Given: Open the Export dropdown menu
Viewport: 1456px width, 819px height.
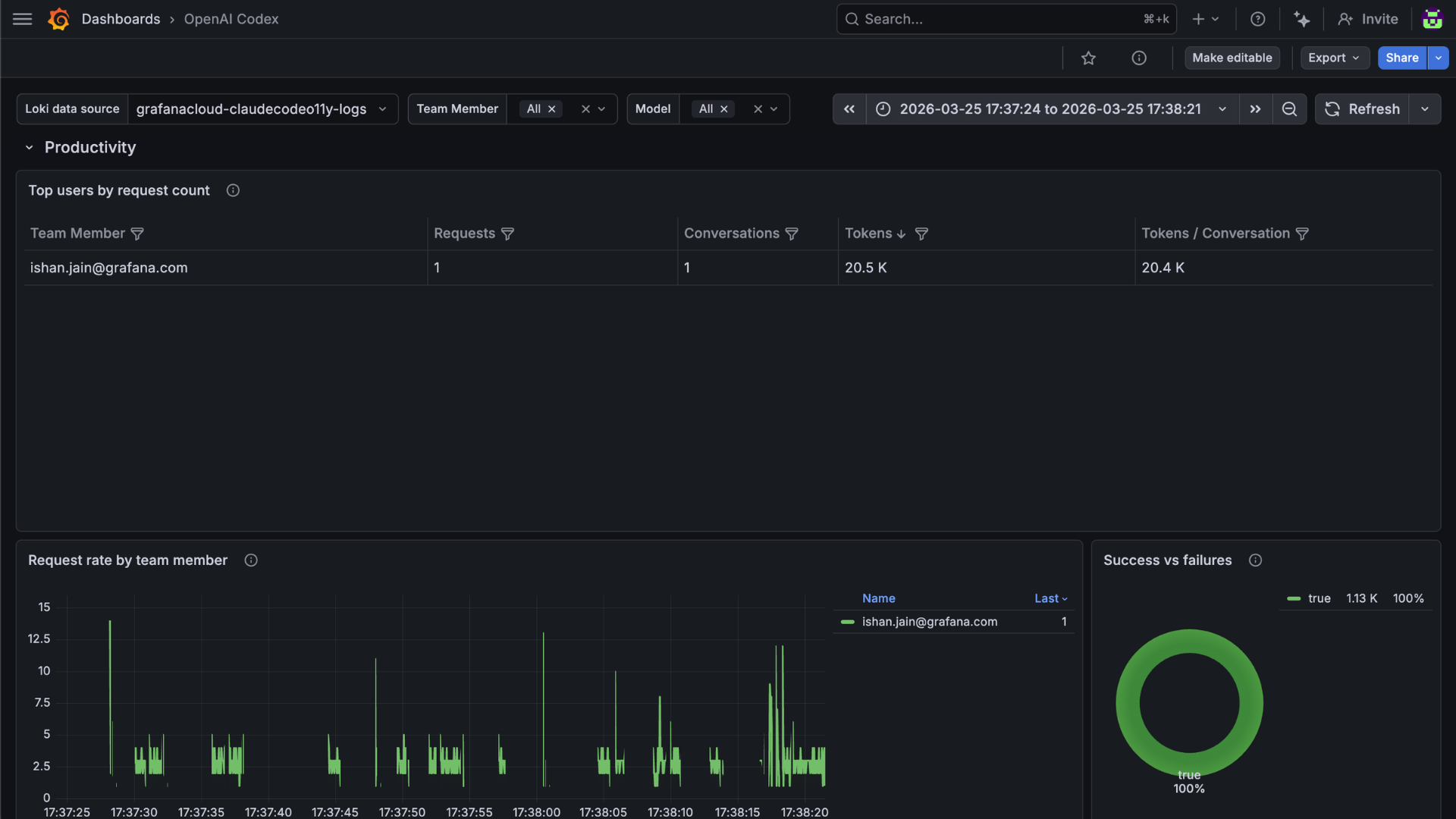Looking at the screenshot, I should (1334, 58).
